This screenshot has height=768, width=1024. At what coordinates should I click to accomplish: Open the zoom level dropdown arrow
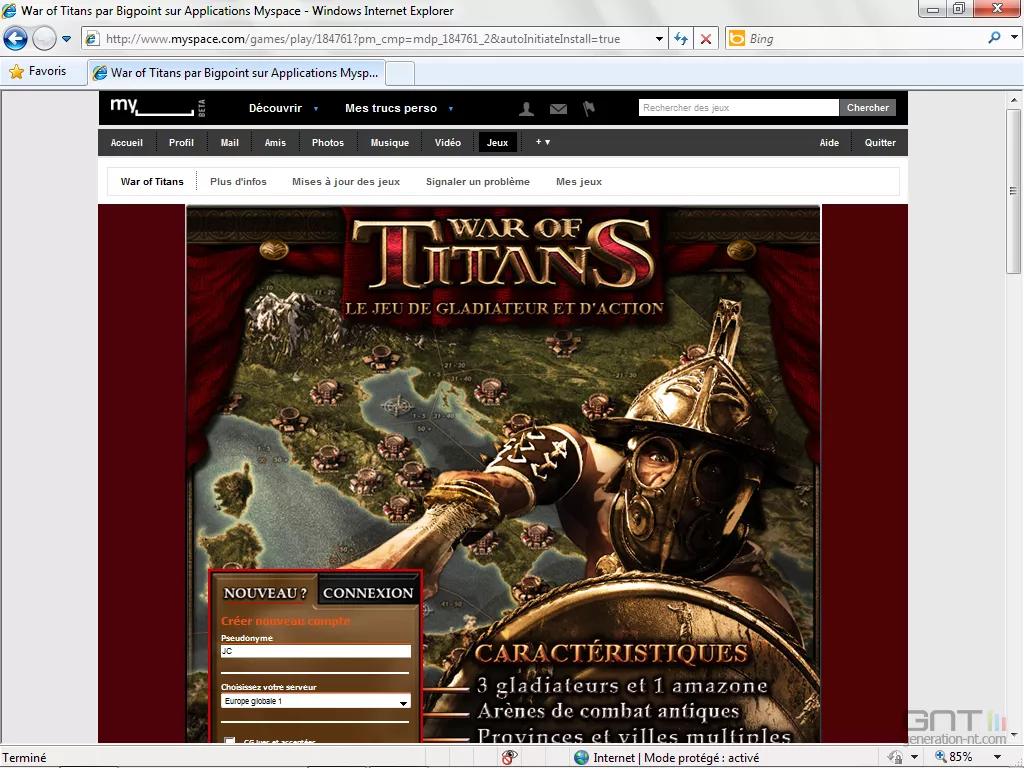tap(997, 758)
